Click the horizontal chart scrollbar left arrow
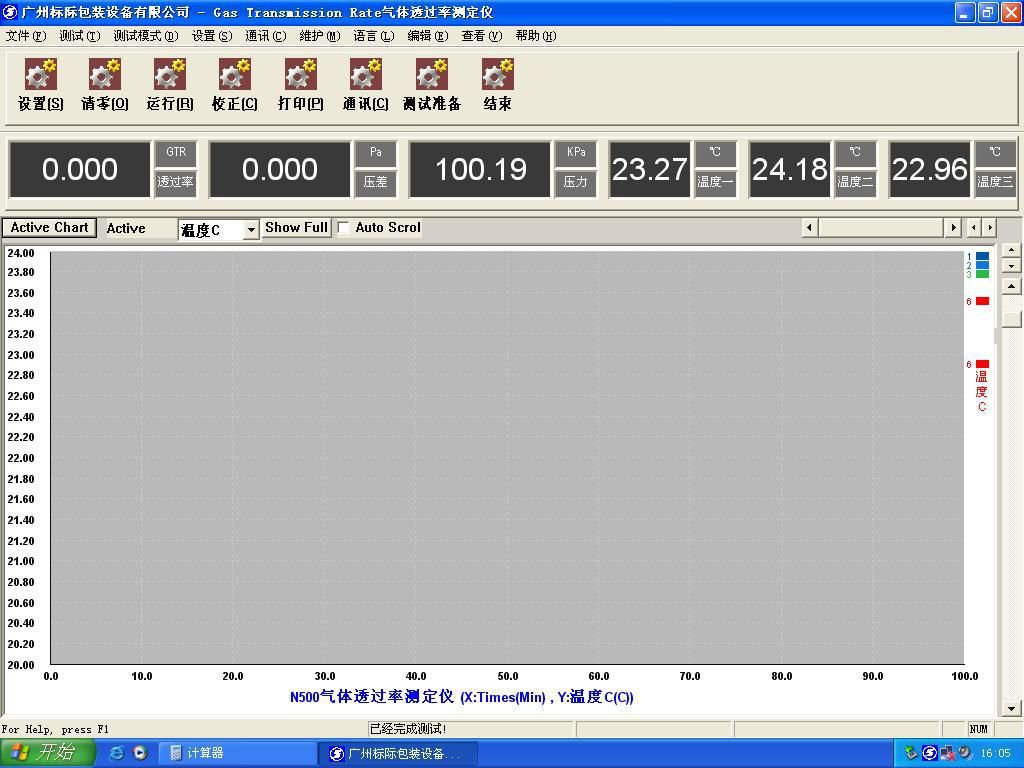The width and height of the screenshot is (1024, 768). coord(810,227)
